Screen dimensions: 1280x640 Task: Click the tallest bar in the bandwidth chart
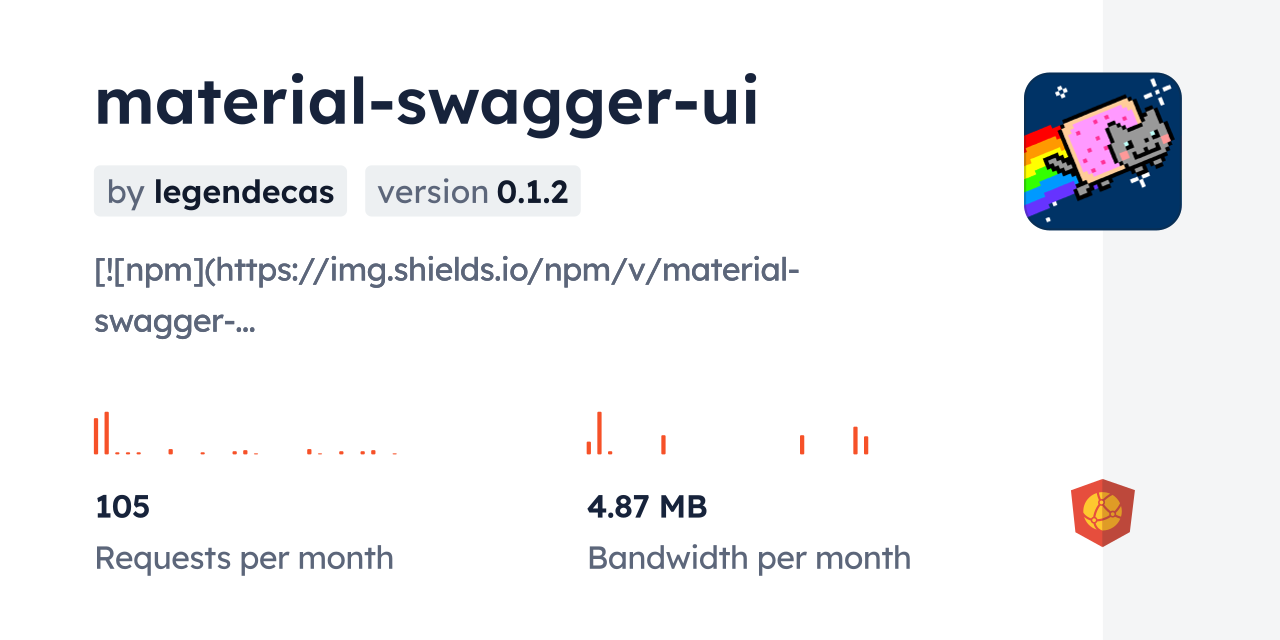[x=599, y=433]
